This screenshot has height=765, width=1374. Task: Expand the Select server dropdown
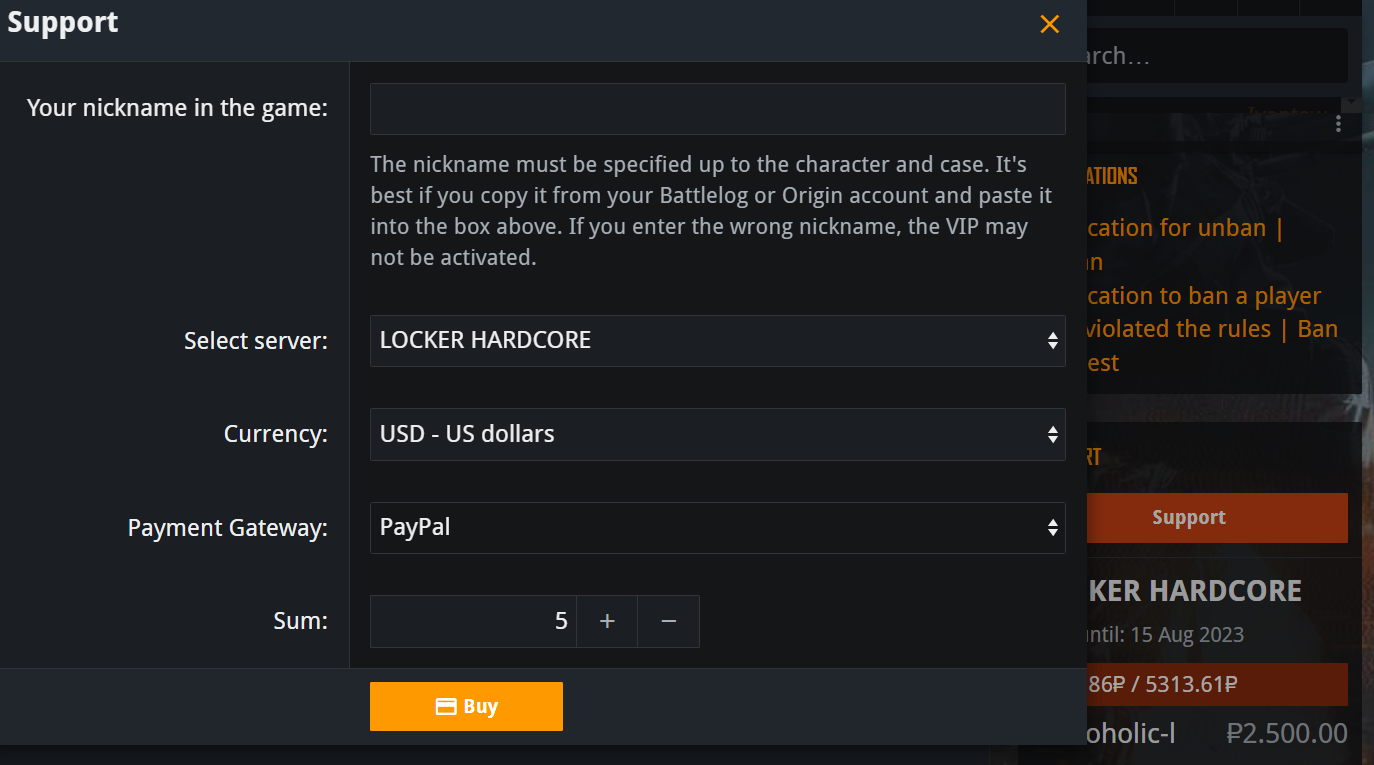[717, 341]
